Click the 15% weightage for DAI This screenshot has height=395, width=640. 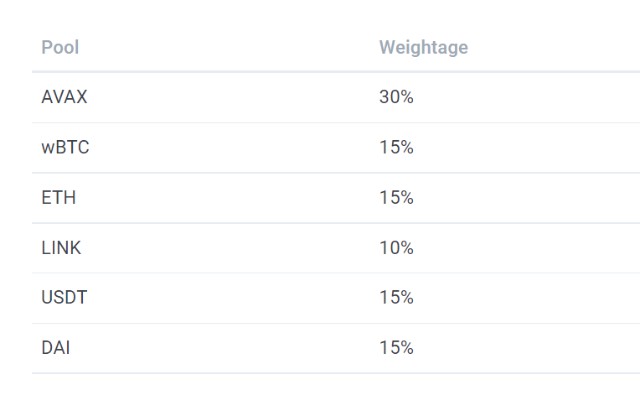pos(396,348)
